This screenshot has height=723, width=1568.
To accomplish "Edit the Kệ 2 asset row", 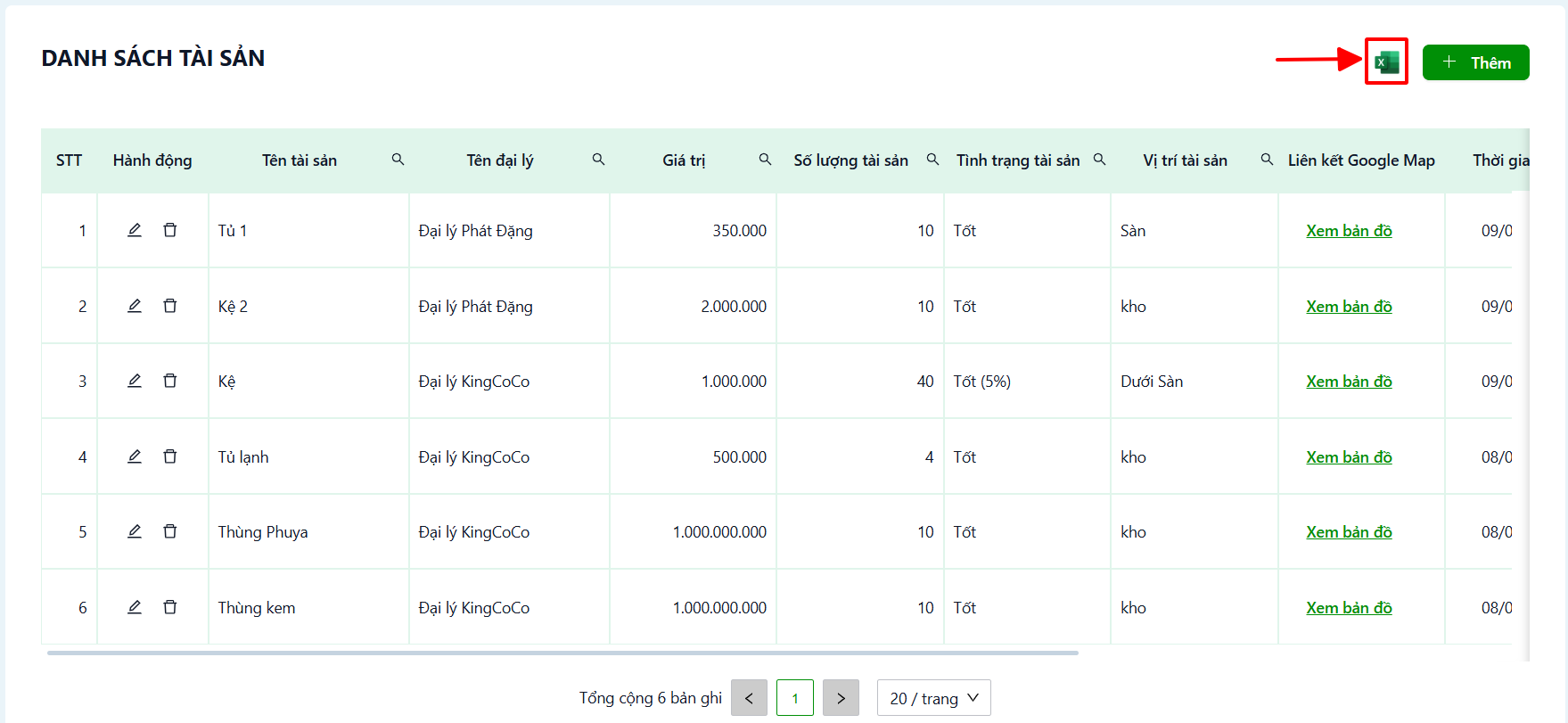I will 135,306.
